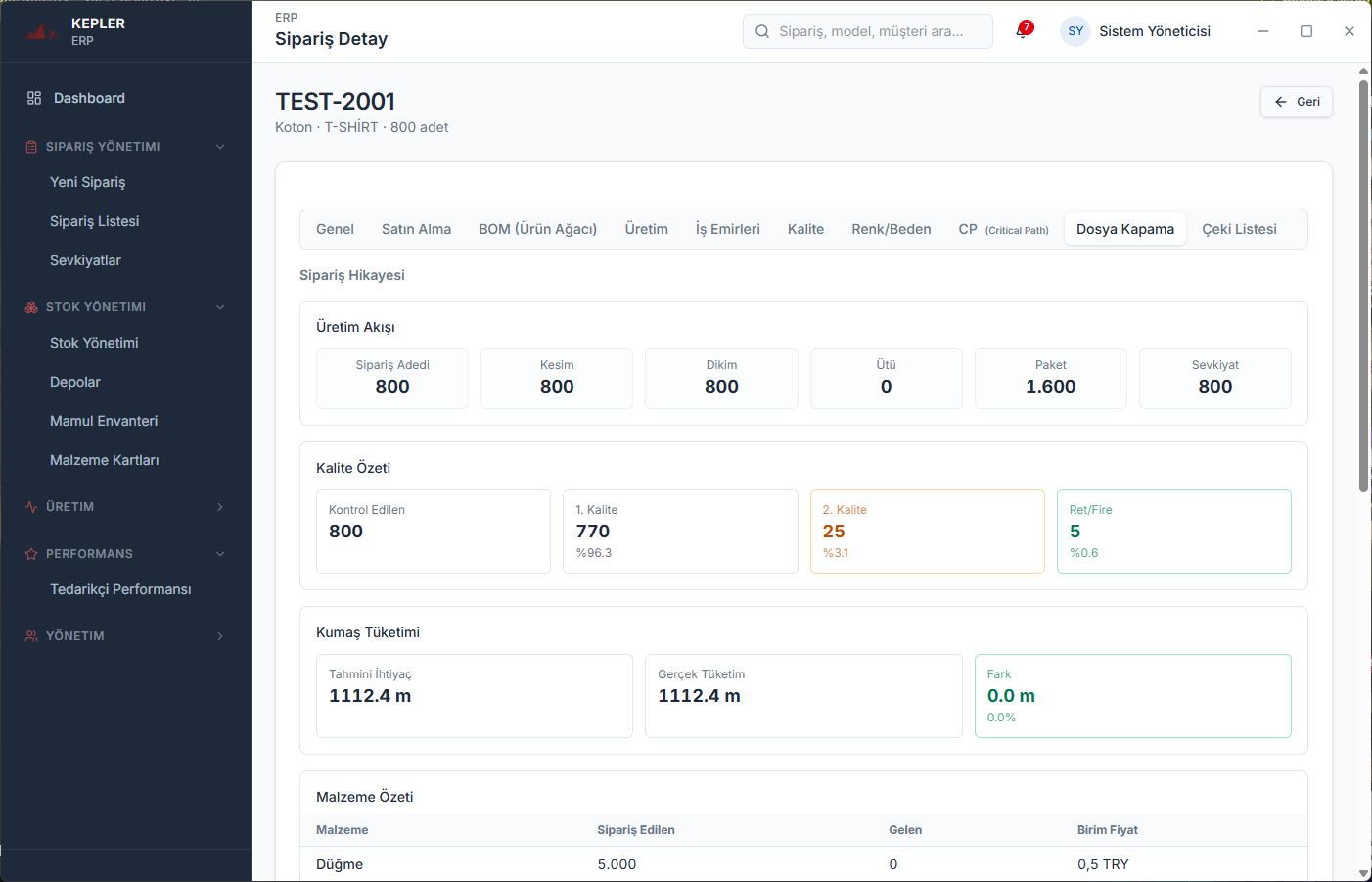This screenshot has width=1372, height=882.
Task: Click the search magnifier icon
Action: (762, 31)
